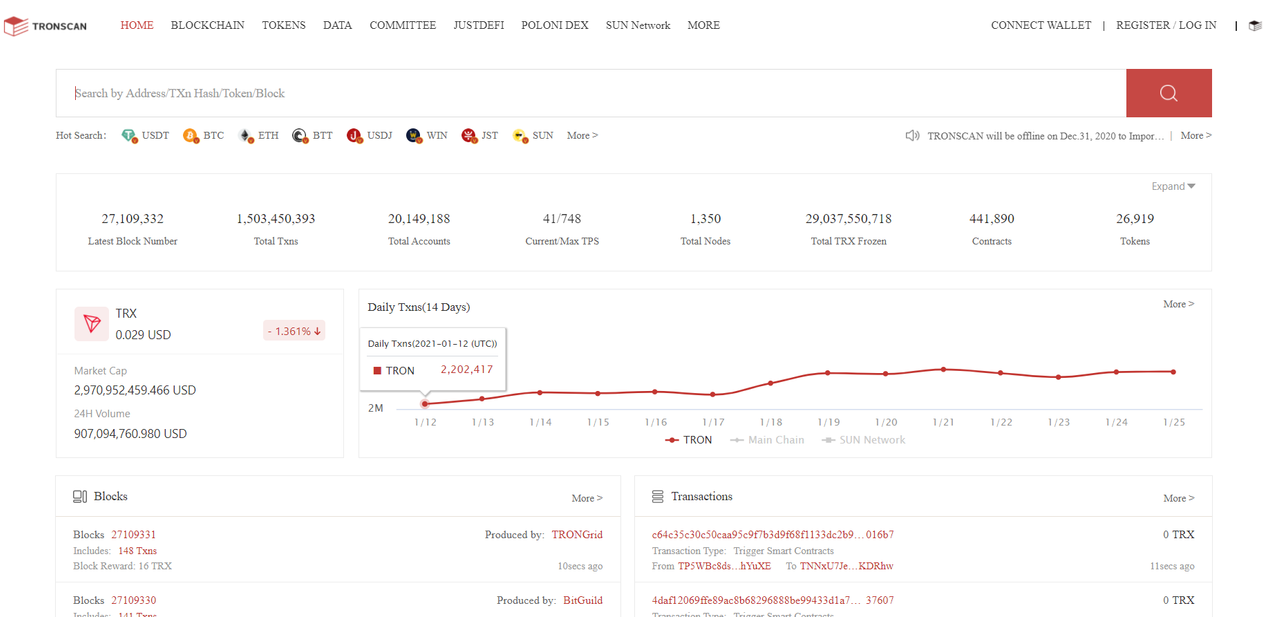The width and height of the screenshot is (1280, 617).
Task: Select the WIN token icon
Action: pyautogui.click(x=414, y=136)
